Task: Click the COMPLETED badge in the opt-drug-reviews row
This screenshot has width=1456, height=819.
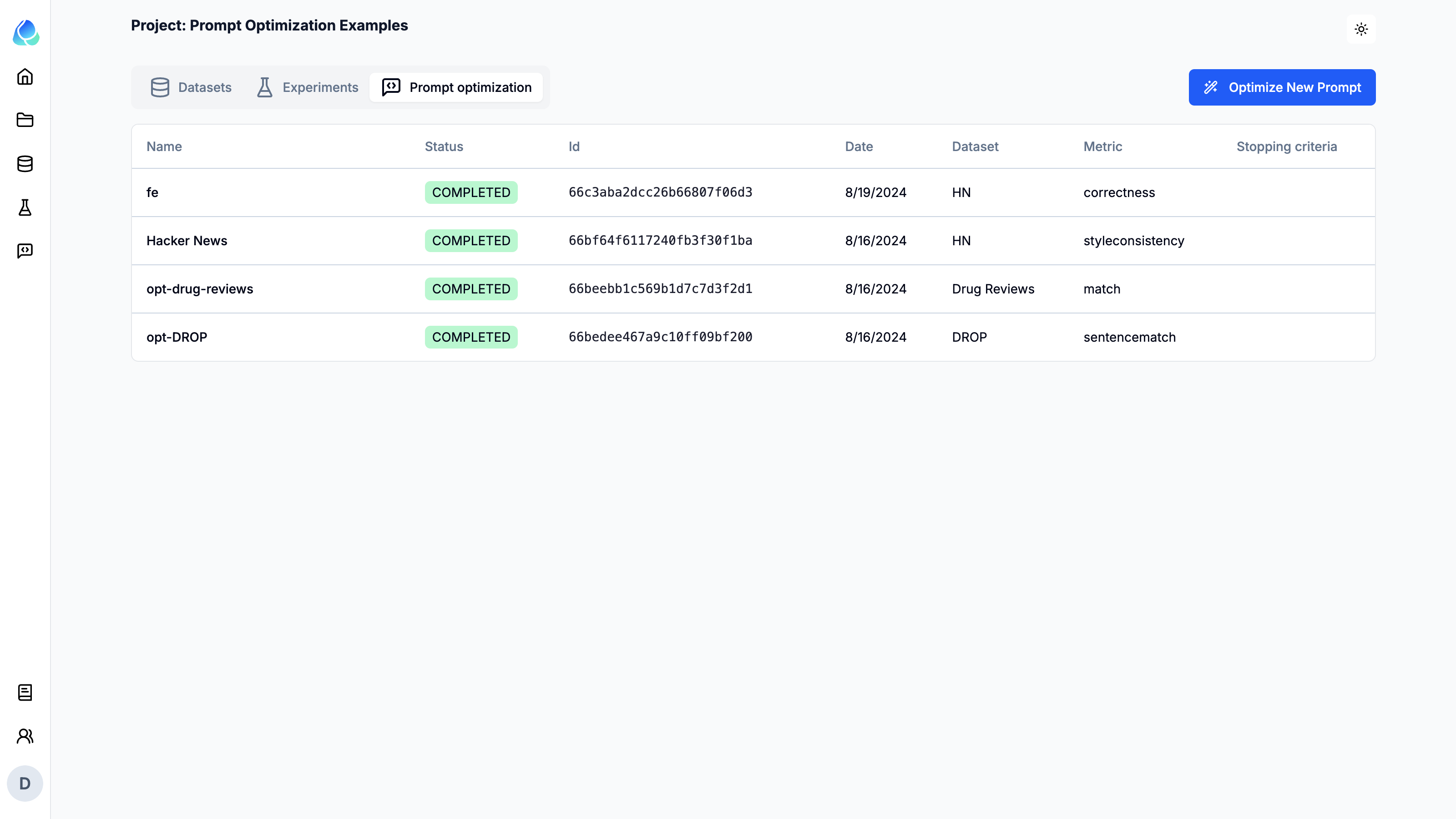Action: click(471, 289)
